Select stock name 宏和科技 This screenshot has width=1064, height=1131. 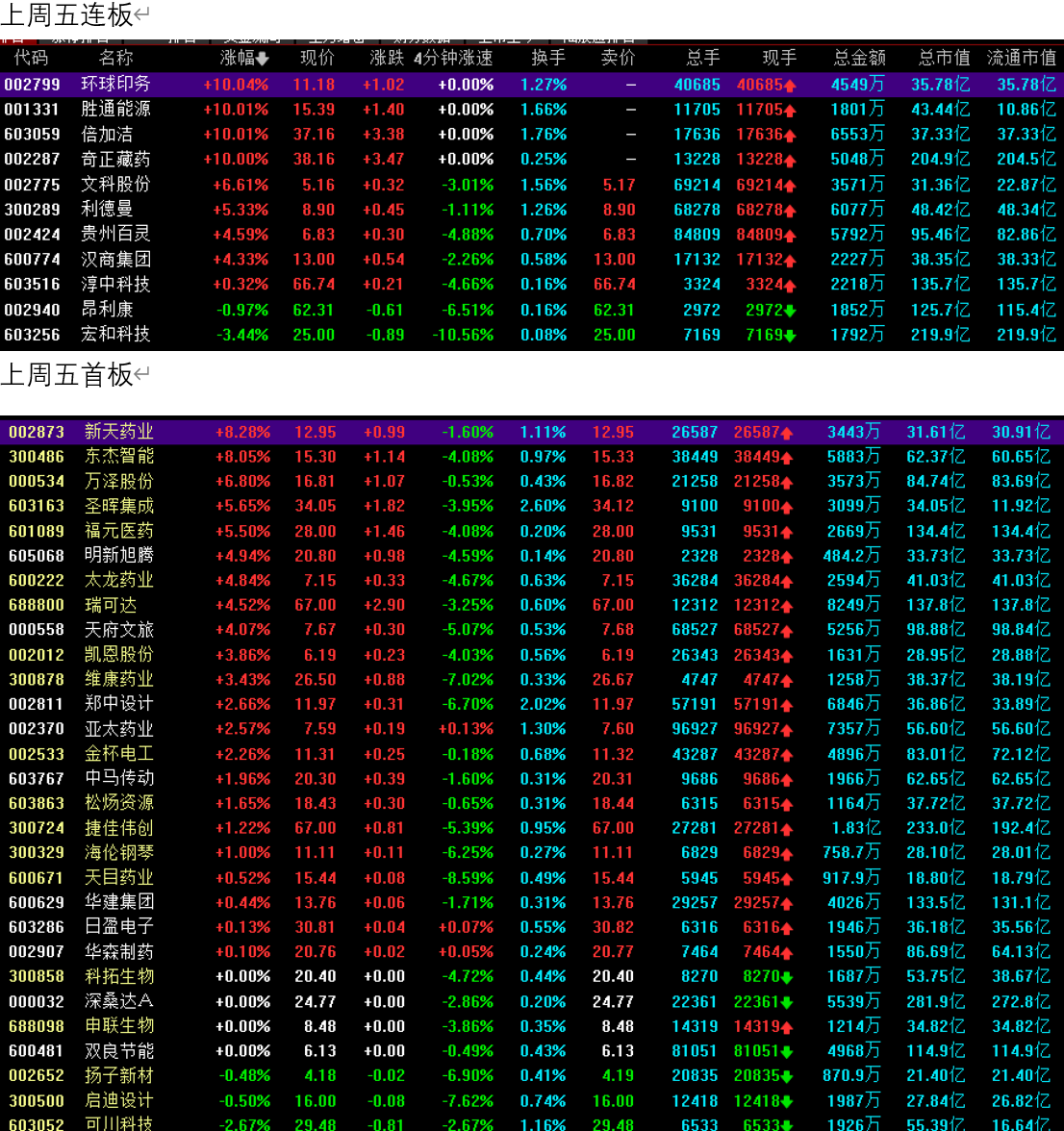point(116,335)
